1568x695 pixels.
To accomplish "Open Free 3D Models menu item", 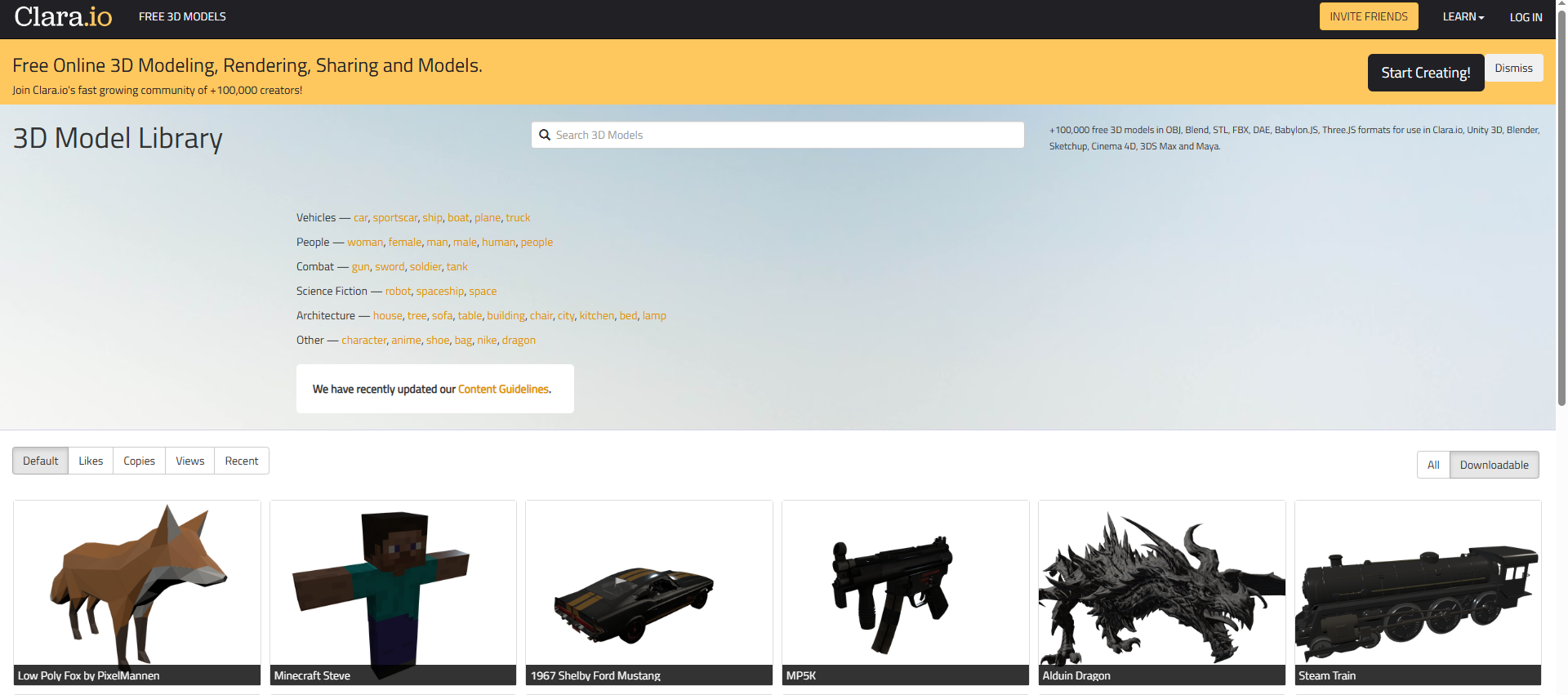I will tap(182, 17).
